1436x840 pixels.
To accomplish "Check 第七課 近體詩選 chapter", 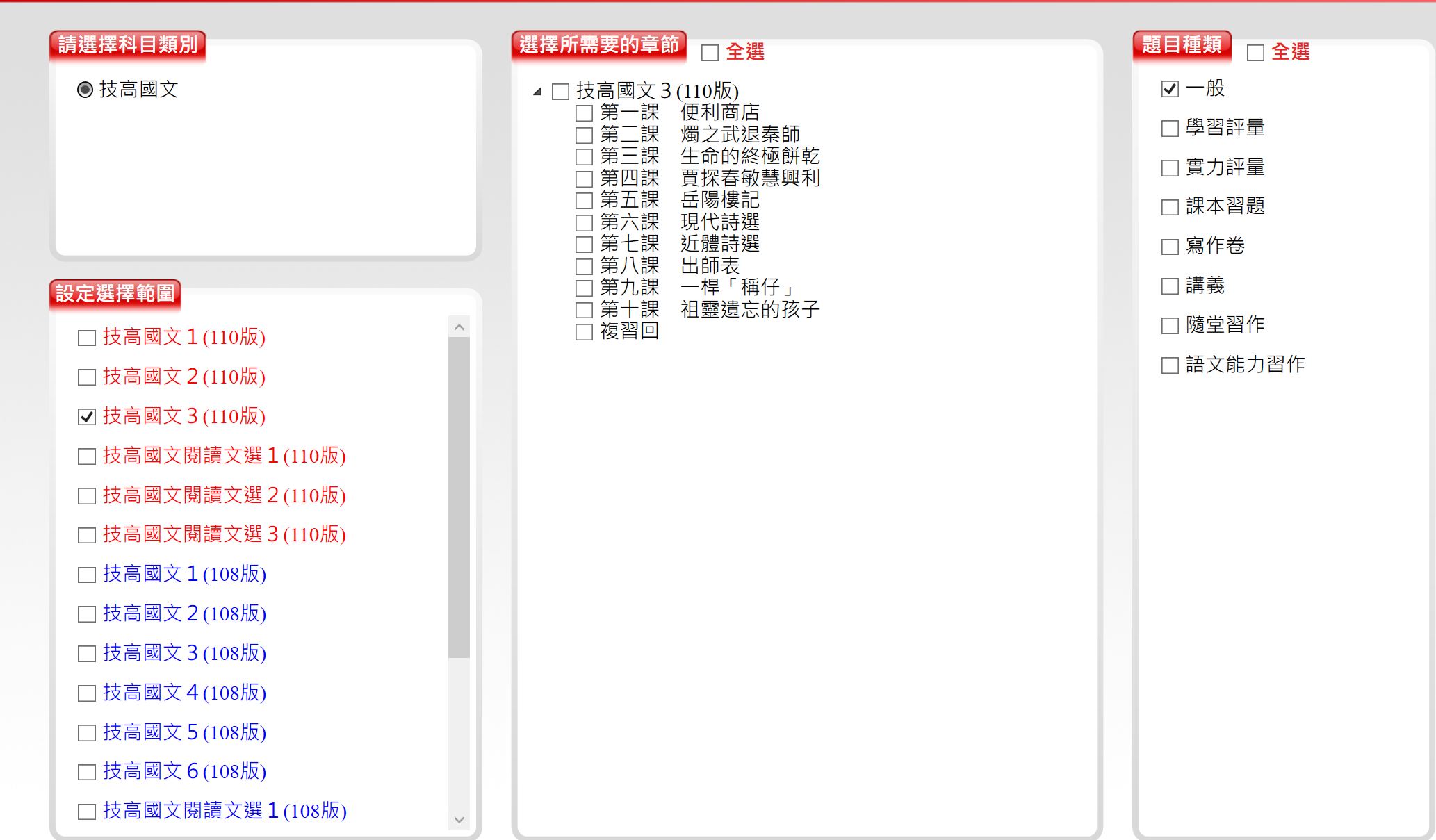I will click(x=585, y=245).
